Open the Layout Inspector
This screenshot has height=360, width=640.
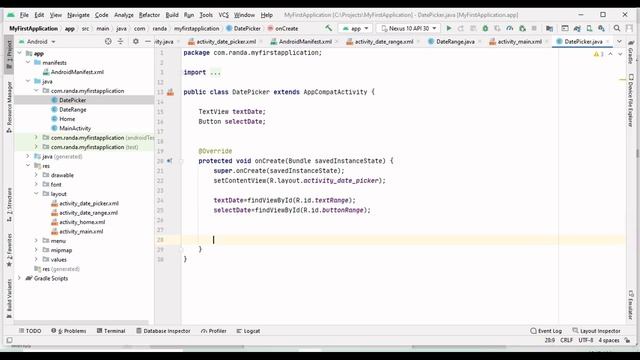pyautogui.click(x=596, y=331)
